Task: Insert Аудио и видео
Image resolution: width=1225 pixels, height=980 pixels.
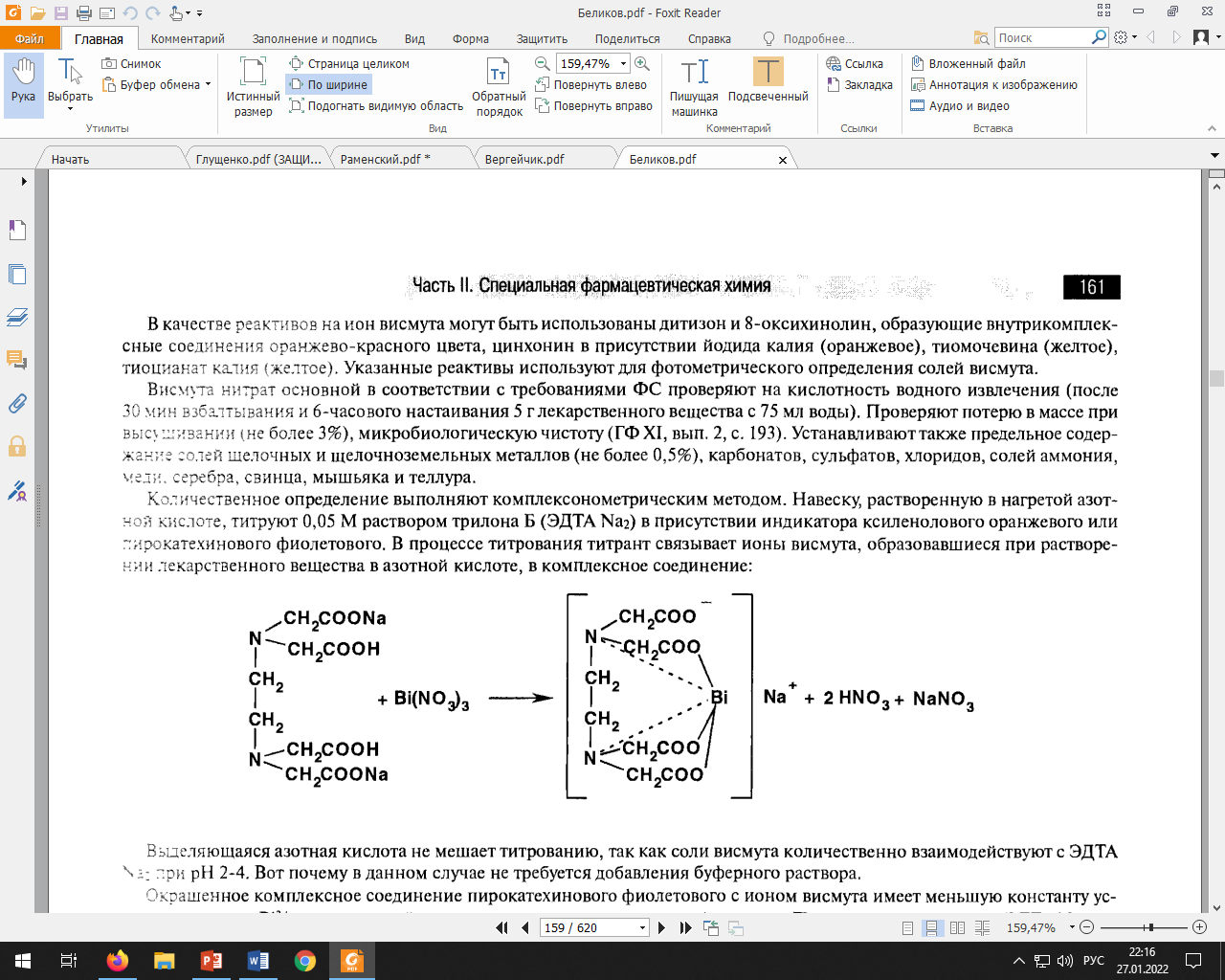Action: click(960, 106)
